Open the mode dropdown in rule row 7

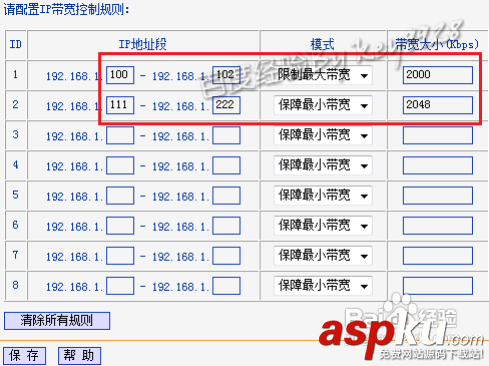323,255
